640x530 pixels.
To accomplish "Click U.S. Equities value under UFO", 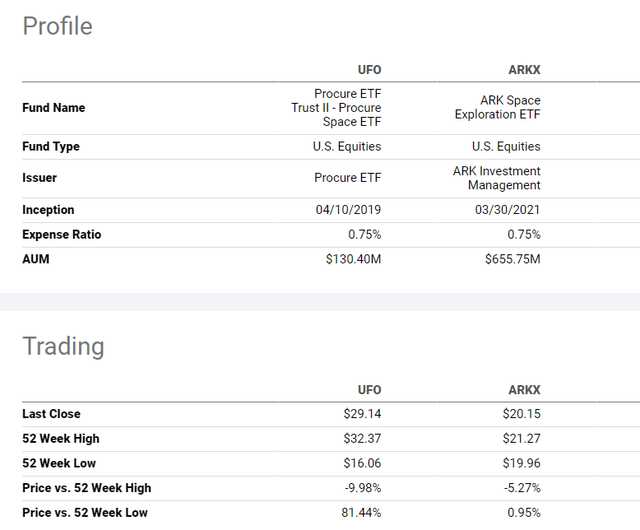I will [x=347, y=147].
